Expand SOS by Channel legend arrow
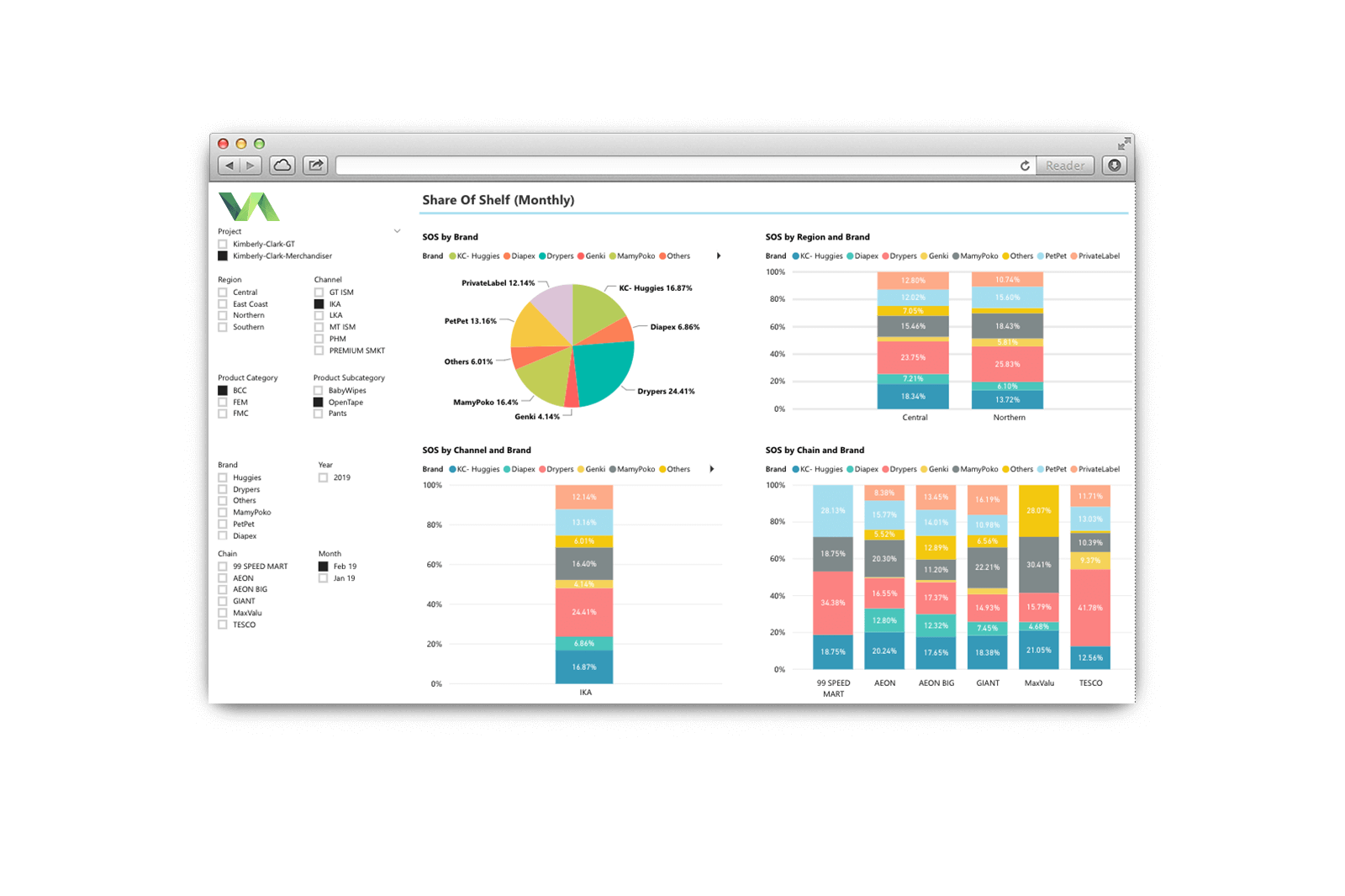1345x896 pixels. 712,469
